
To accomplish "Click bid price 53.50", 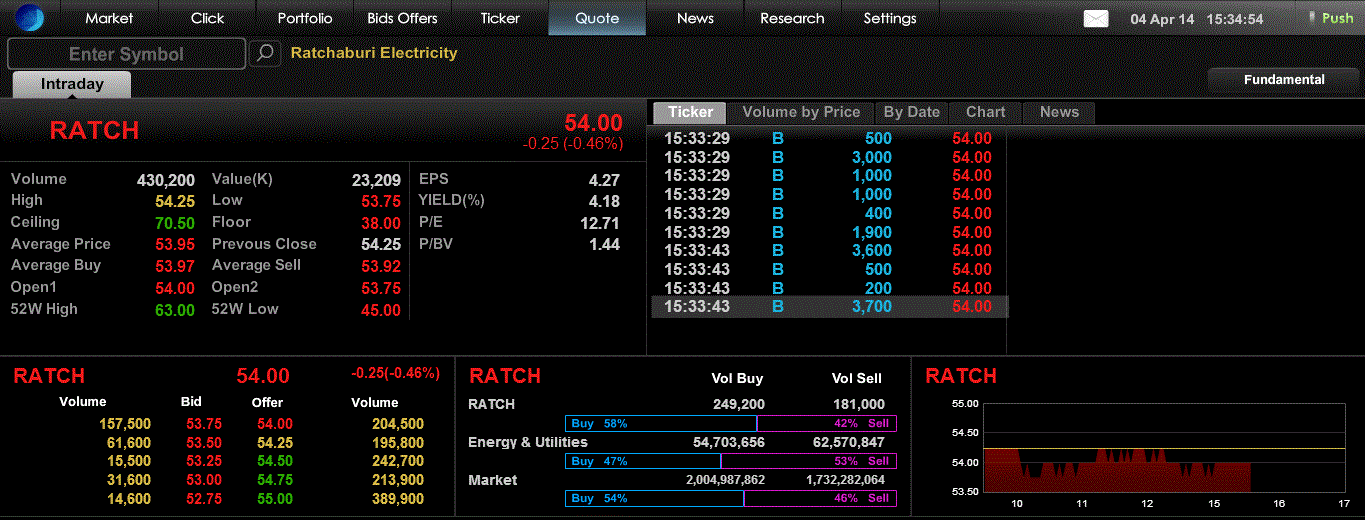I will pos(204,443).
